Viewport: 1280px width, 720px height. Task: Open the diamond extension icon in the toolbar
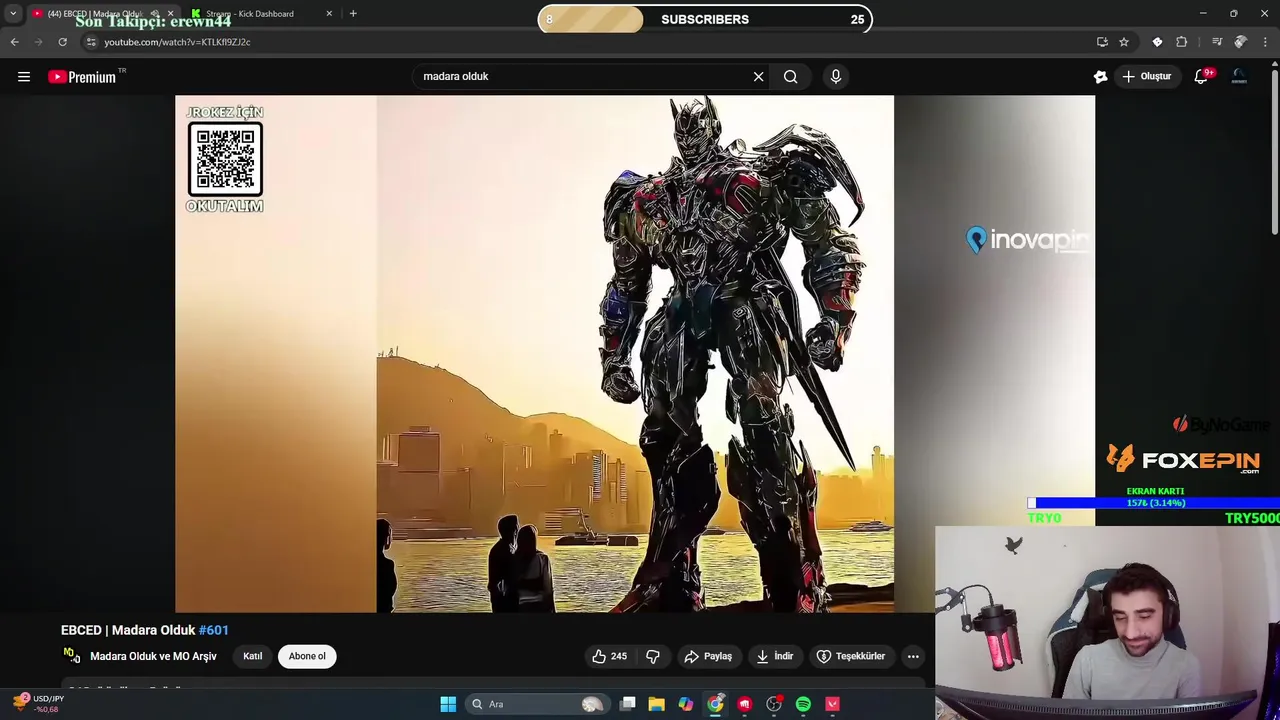[1157, 42]
